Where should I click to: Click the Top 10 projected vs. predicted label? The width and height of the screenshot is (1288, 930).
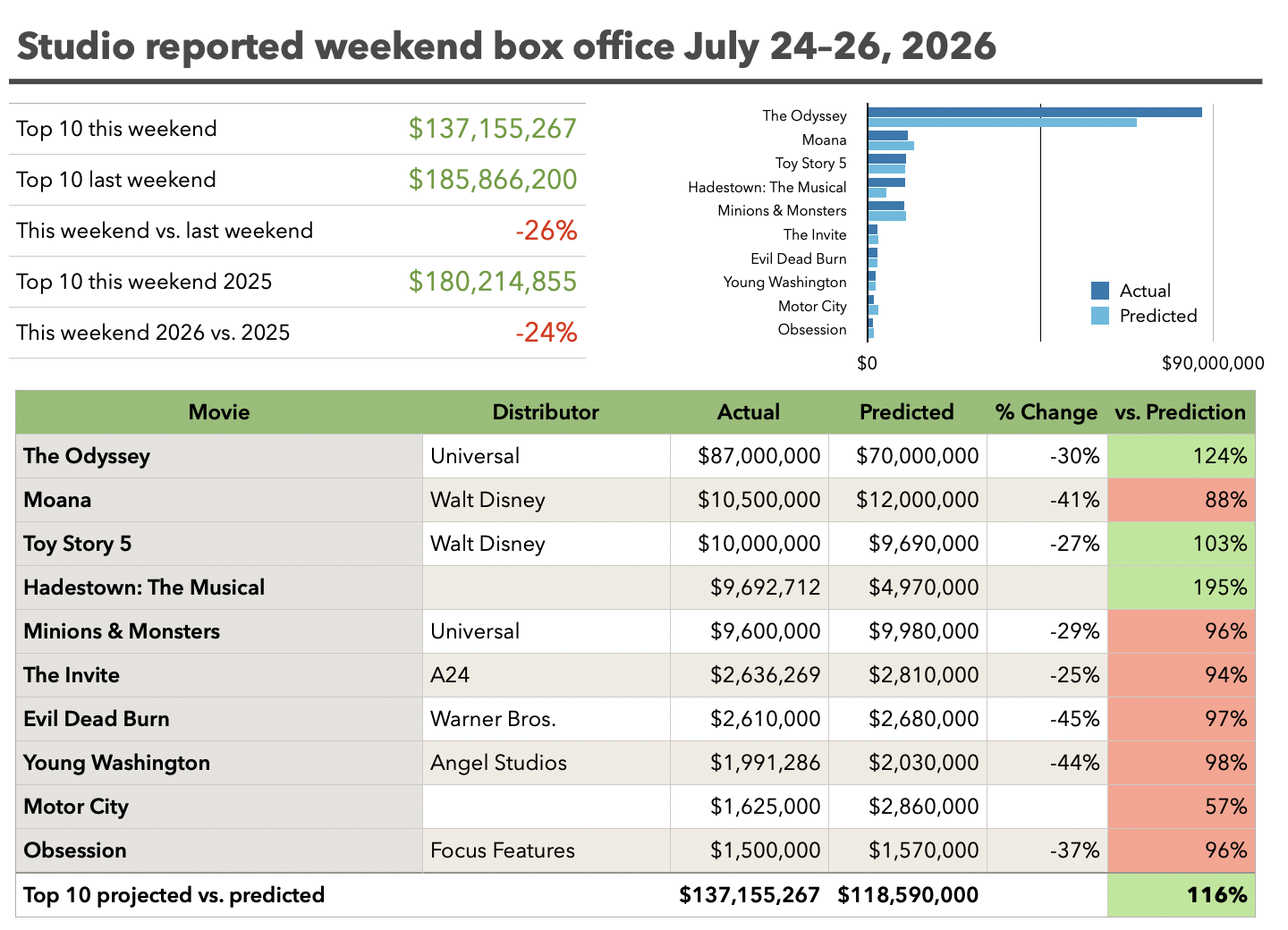[x=174, y=895]
